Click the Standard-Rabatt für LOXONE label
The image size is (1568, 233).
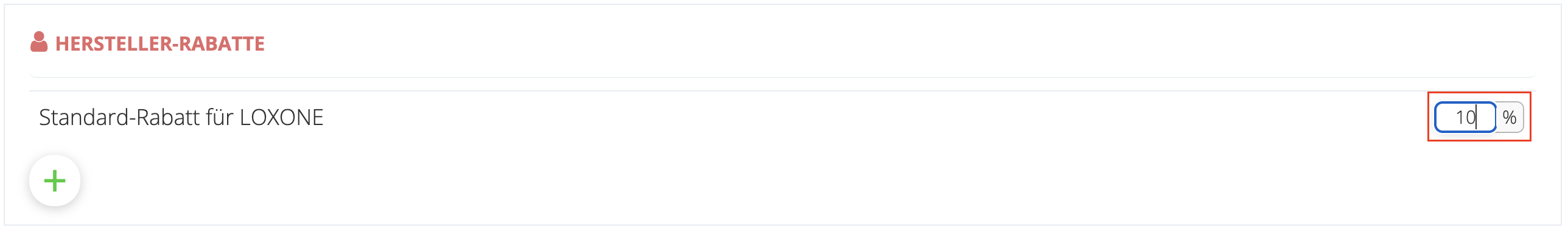click(181, 117)
